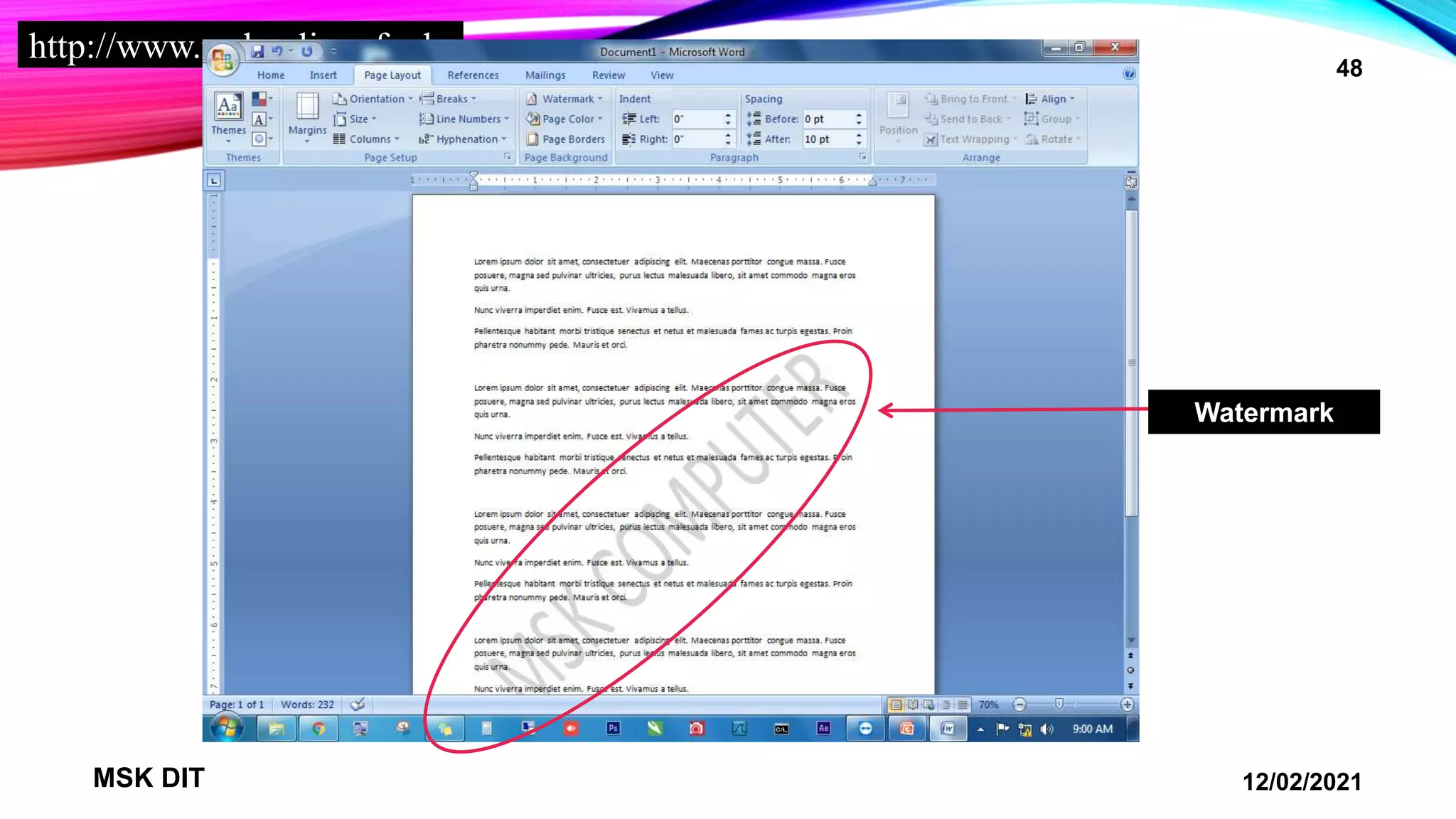Screen dimensions: 1456x819
Task: Click the Indent Left input field
Action: click(697, 119)
